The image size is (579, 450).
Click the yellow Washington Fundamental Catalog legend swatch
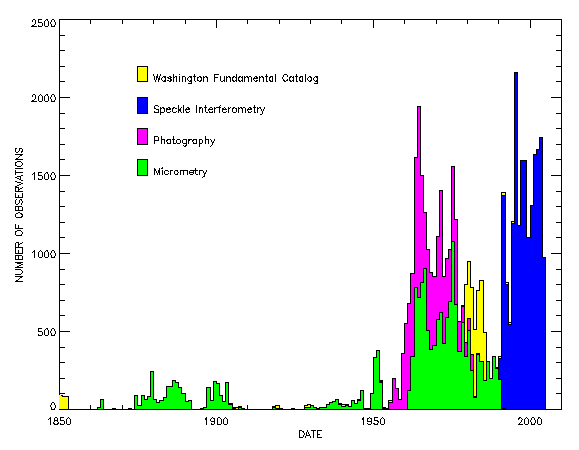pyautogui.click(x=142, y=74)
